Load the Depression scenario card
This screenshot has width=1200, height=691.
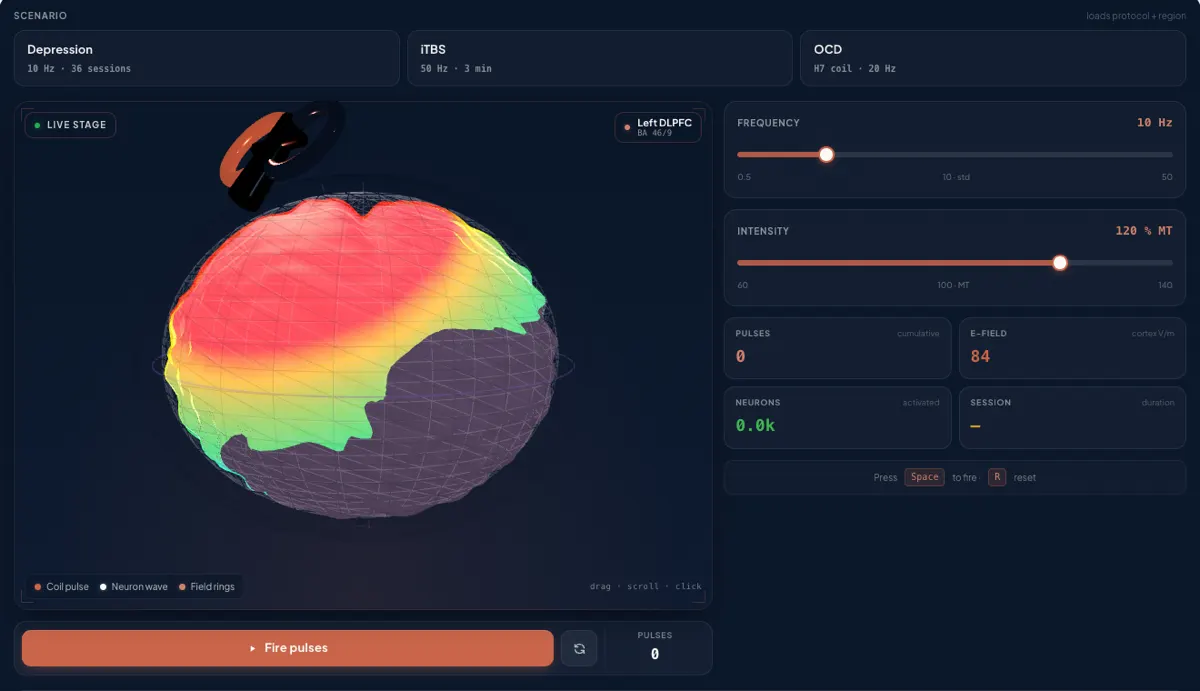207,58
